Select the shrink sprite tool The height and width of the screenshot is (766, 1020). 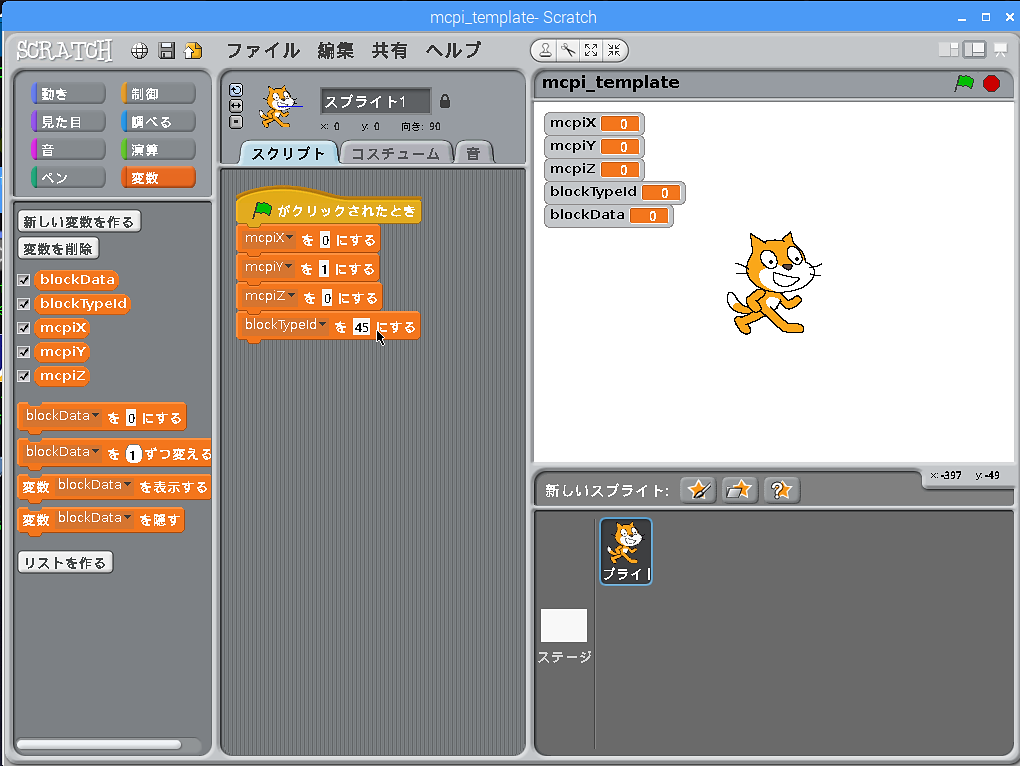[614, 50]
